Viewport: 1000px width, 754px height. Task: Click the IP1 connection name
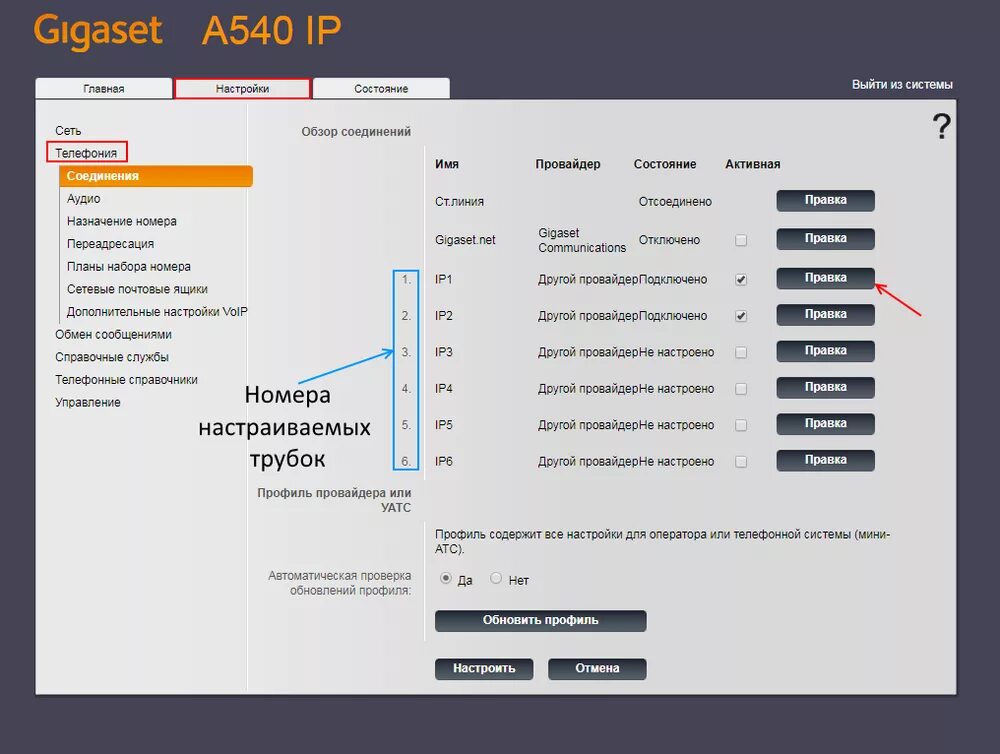click(x=443, y=279)
